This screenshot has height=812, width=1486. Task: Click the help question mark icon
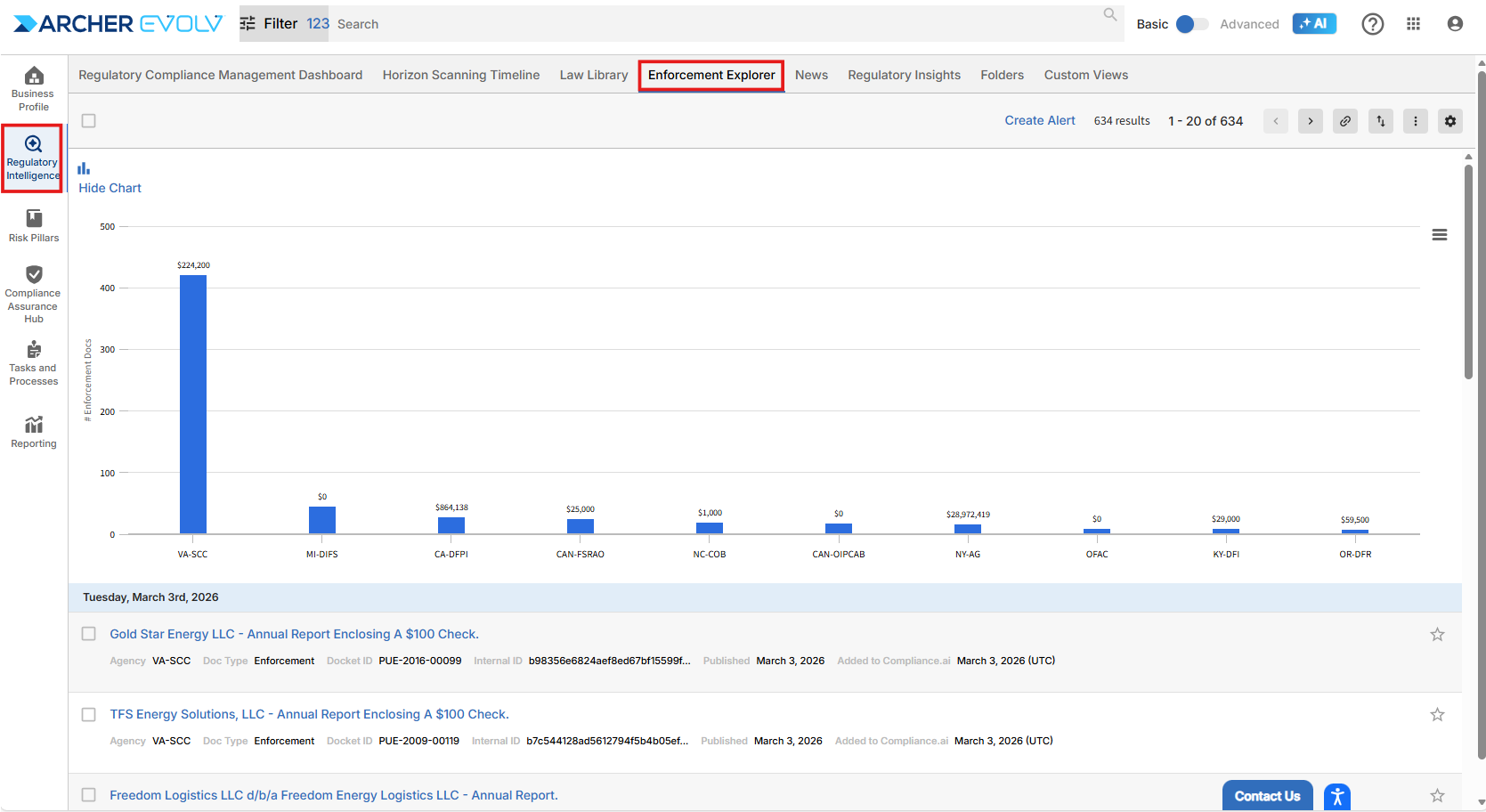(x=1372, y=24)
